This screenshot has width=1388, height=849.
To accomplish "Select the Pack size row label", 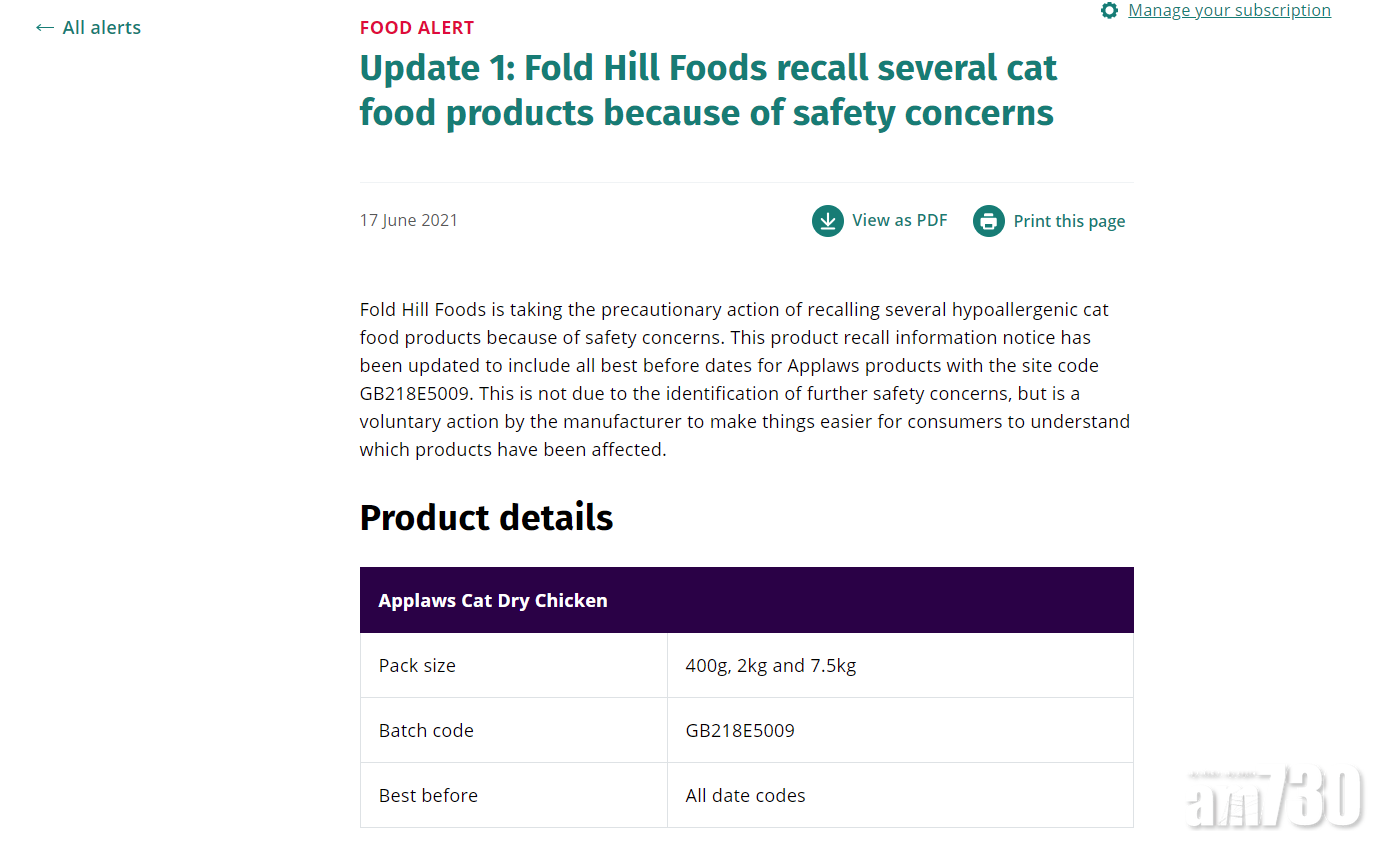I will tap(417, 666).
